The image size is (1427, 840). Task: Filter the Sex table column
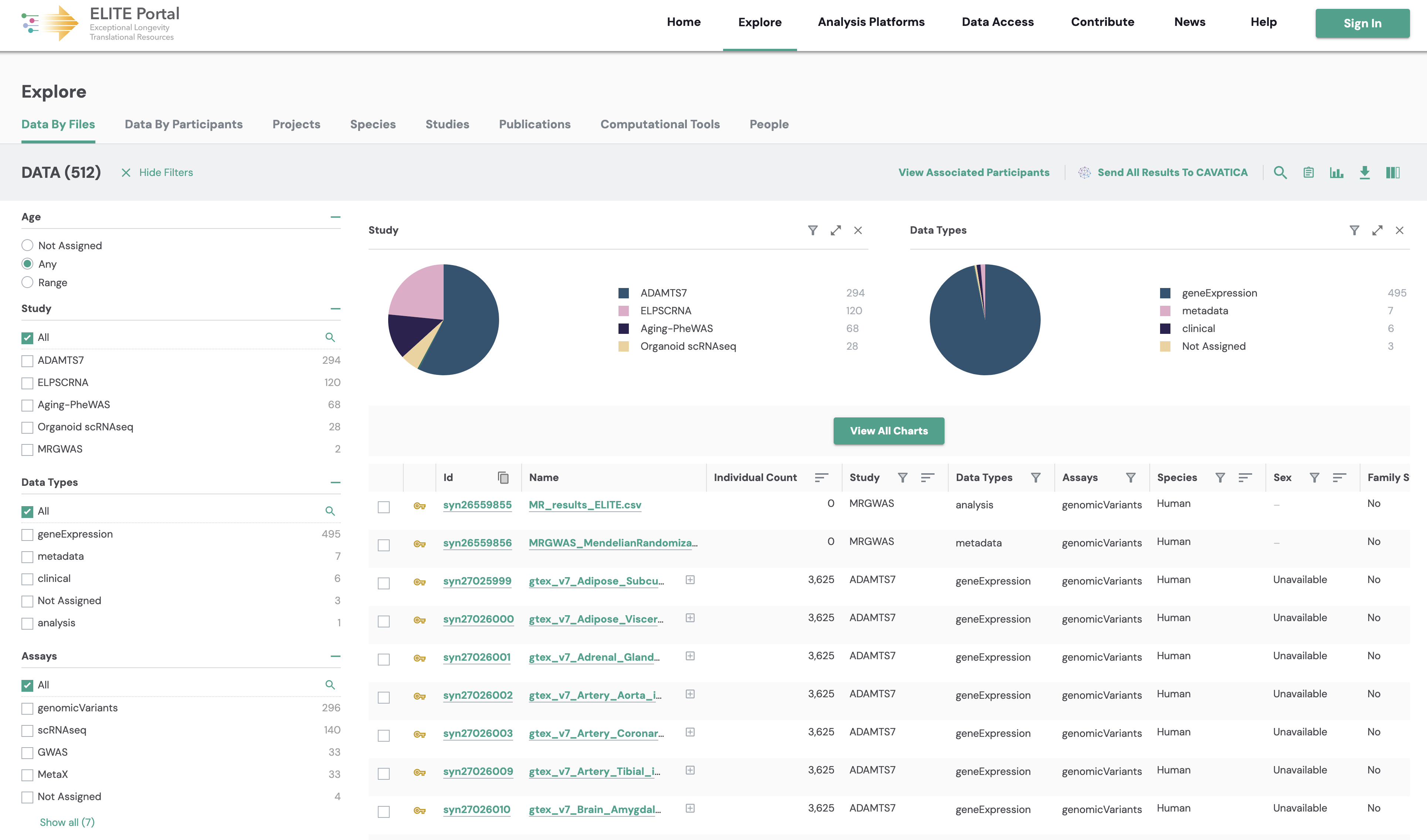(1314, 478)
